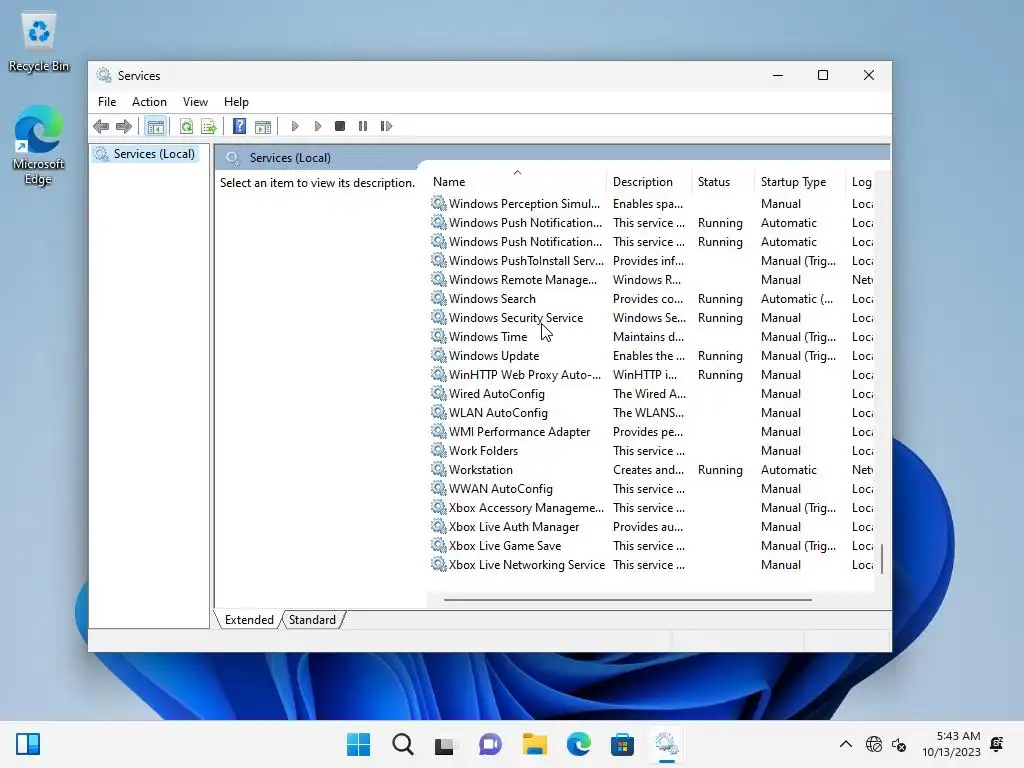Select Windows Remote Manage... service
The width and height of the screenshot is (1024, 768).
coord(522,280)
